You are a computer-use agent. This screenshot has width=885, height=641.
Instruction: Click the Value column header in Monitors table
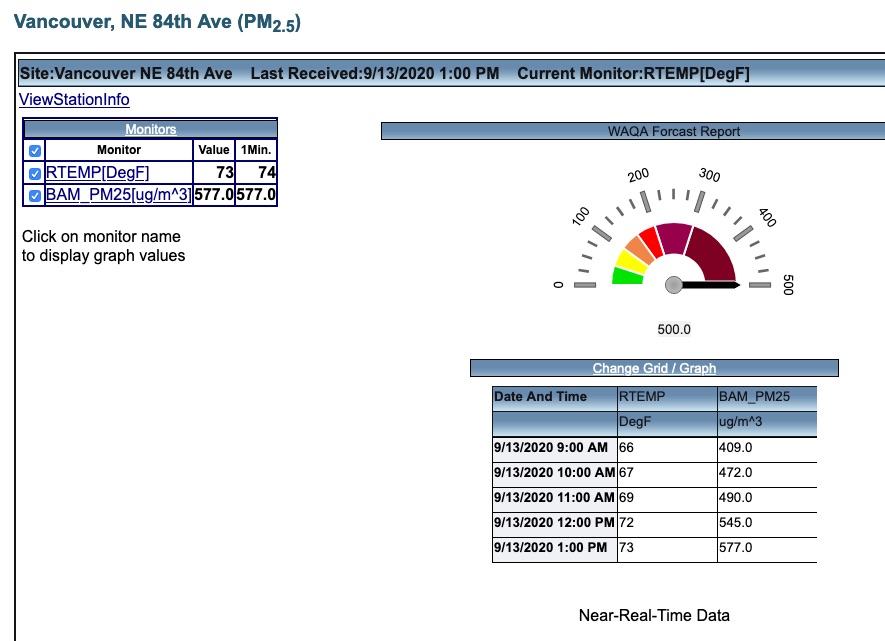click(x=214, y=150)
